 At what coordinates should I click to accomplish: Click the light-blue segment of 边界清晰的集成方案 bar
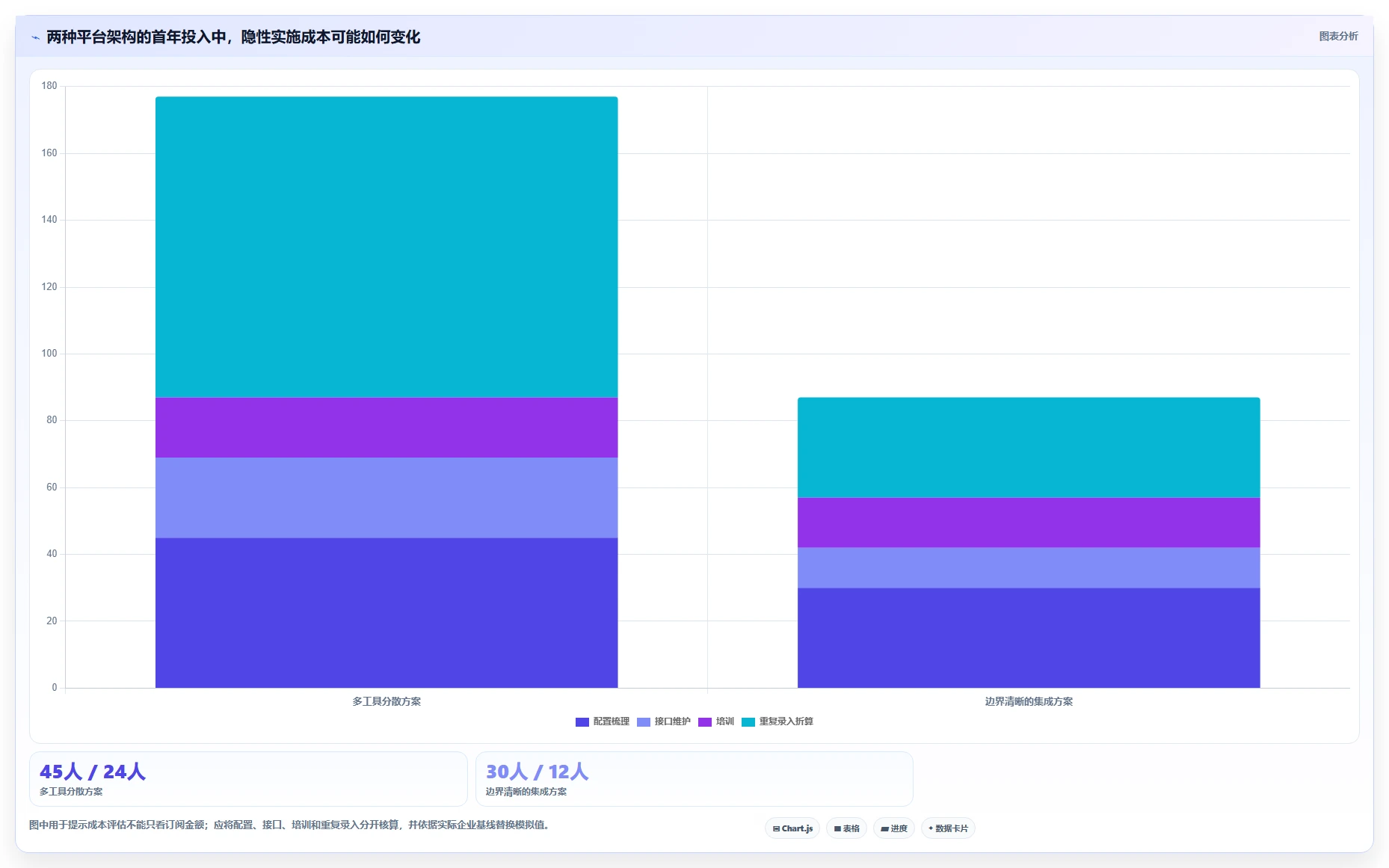[1029, 567]
